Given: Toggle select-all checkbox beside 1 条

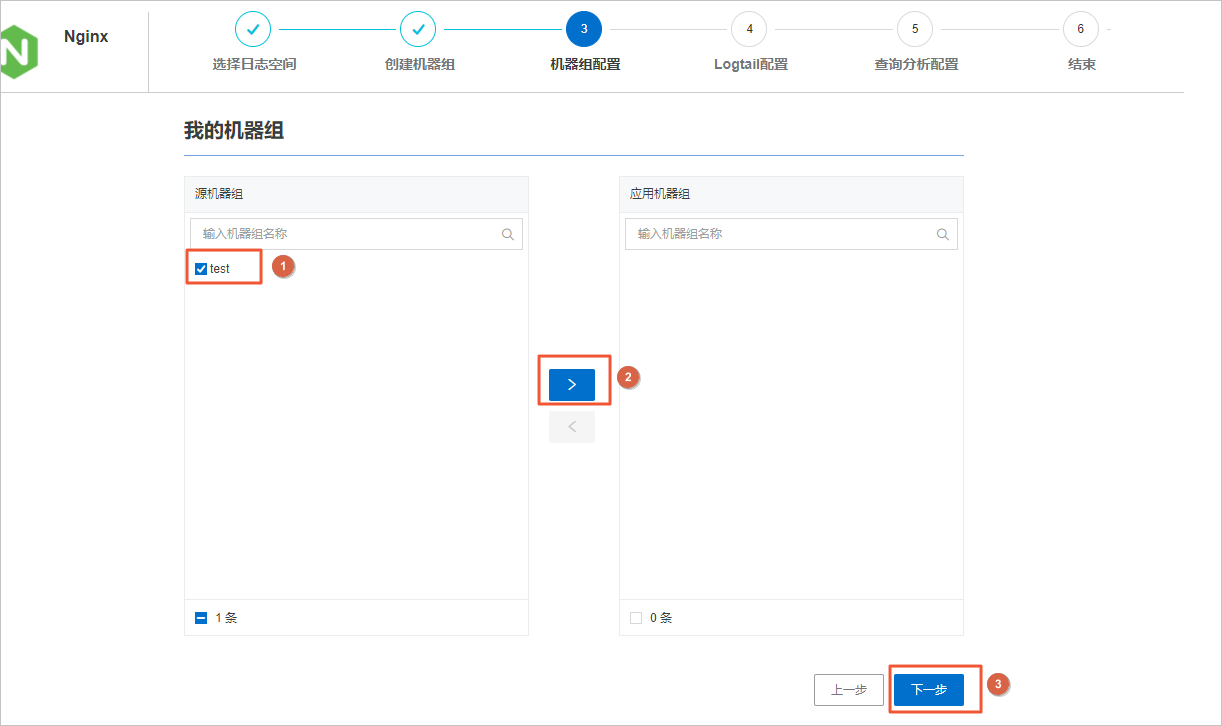Looking at the screenshot, I should click(x=201, y=618).
